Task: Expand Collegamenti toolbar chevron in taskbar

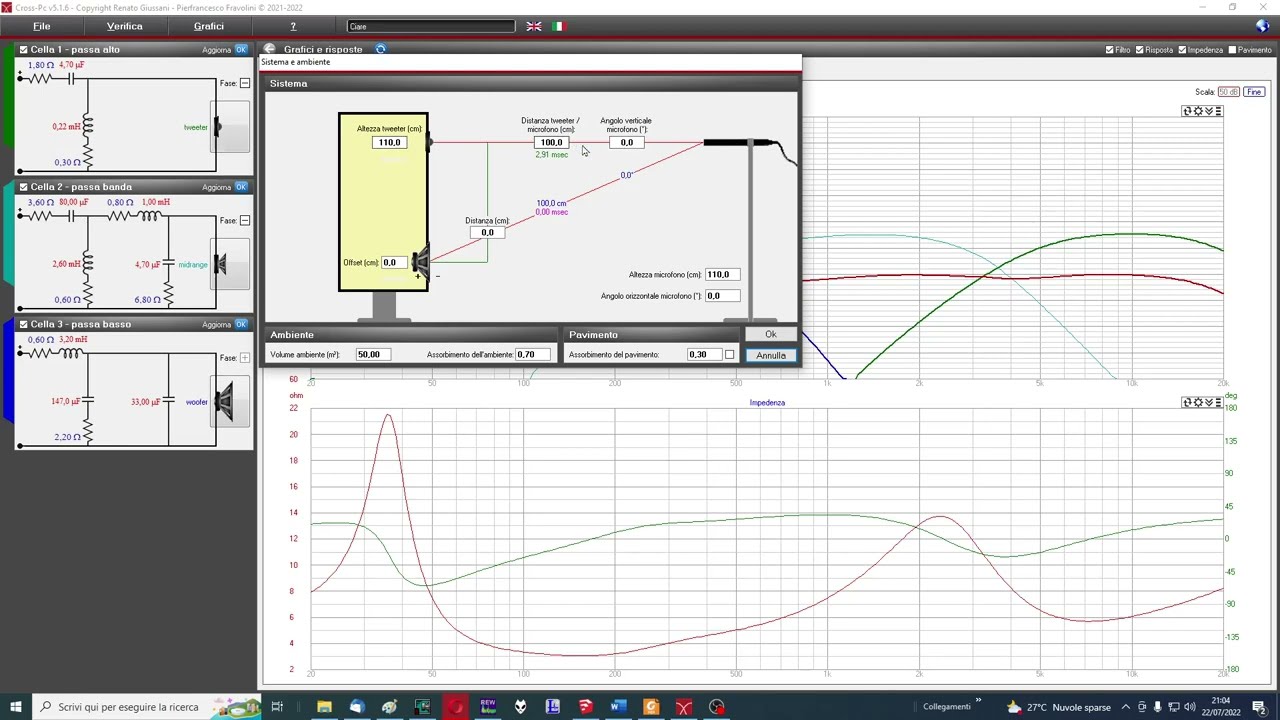Action: tap(978, 701)
